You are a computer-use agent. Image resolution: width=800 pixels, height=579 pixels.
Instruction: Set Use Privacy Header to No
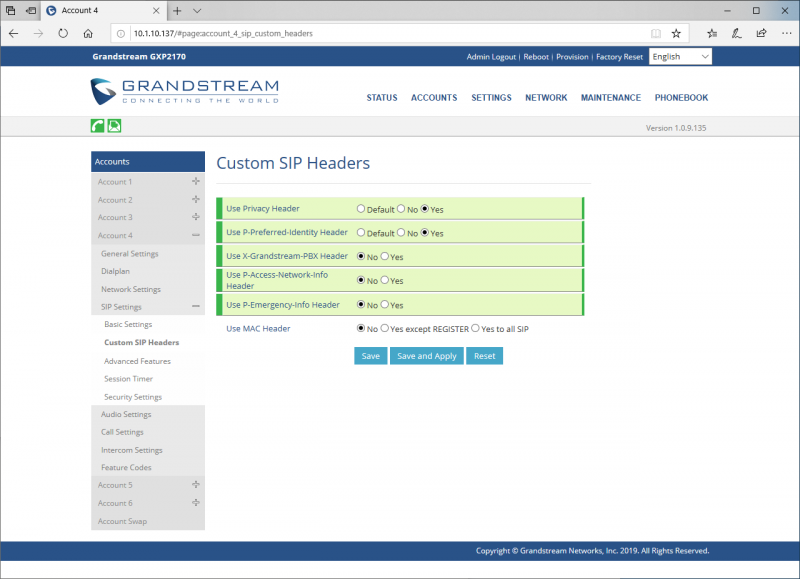click(401, 209)
